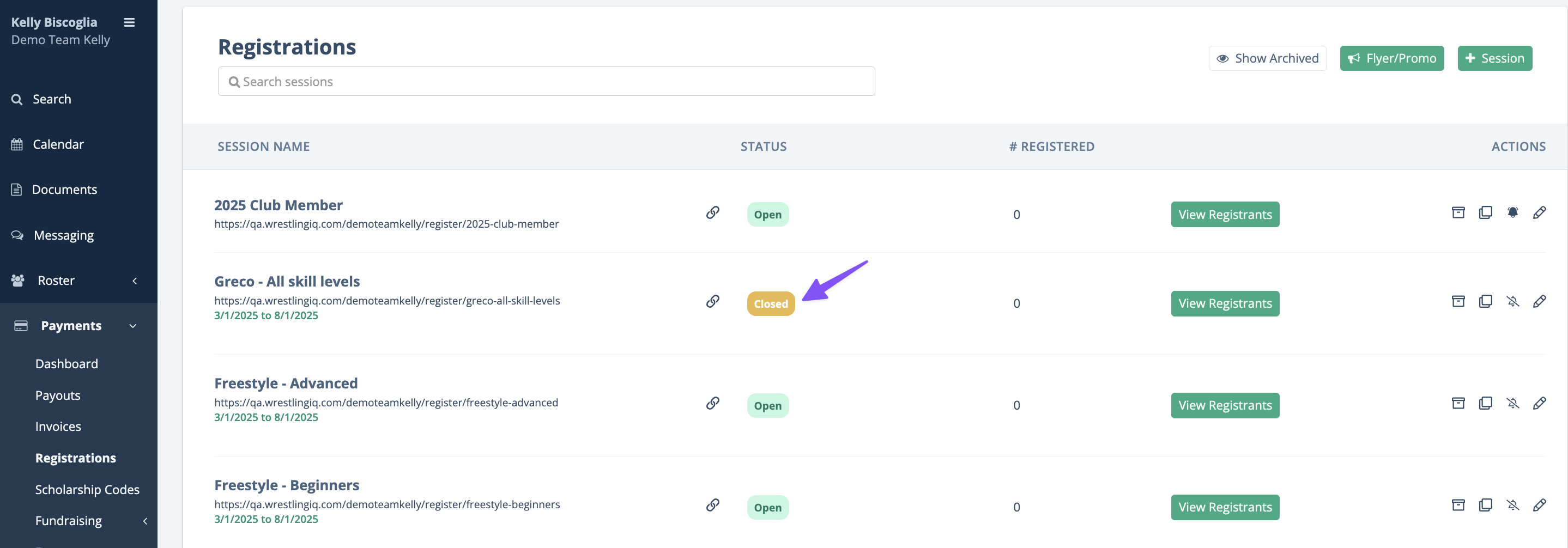Open the Freestyle - Beginners session title
This screenshot has height=548, width=1568.
[x=287, y=485]
